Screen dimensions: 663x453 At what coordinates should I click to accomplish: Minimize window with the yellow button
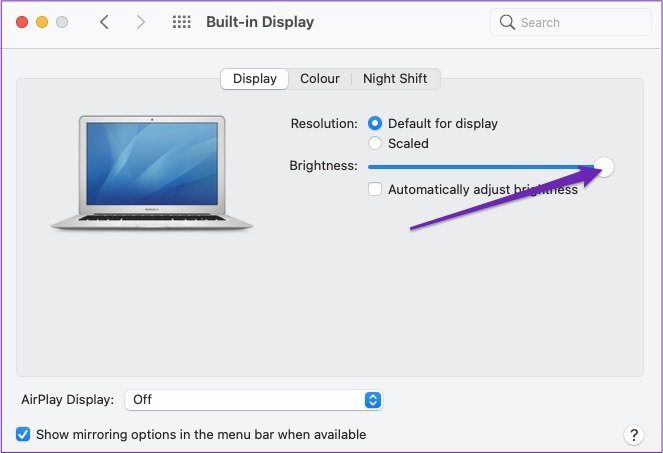click(42, 22)
